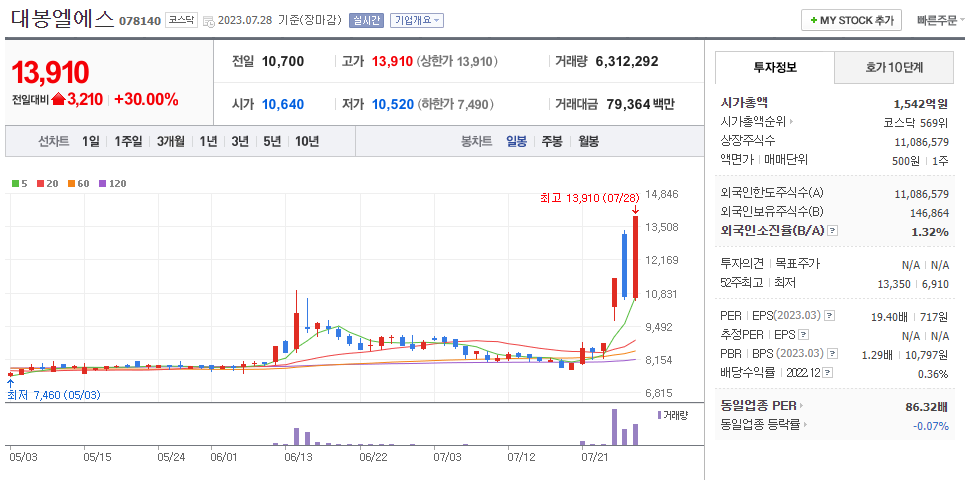Image resolution: width=971 pixels, height=480 pixels.
Task: Click the 외국인소진율 value 1.32%
Action: [930, 232]
